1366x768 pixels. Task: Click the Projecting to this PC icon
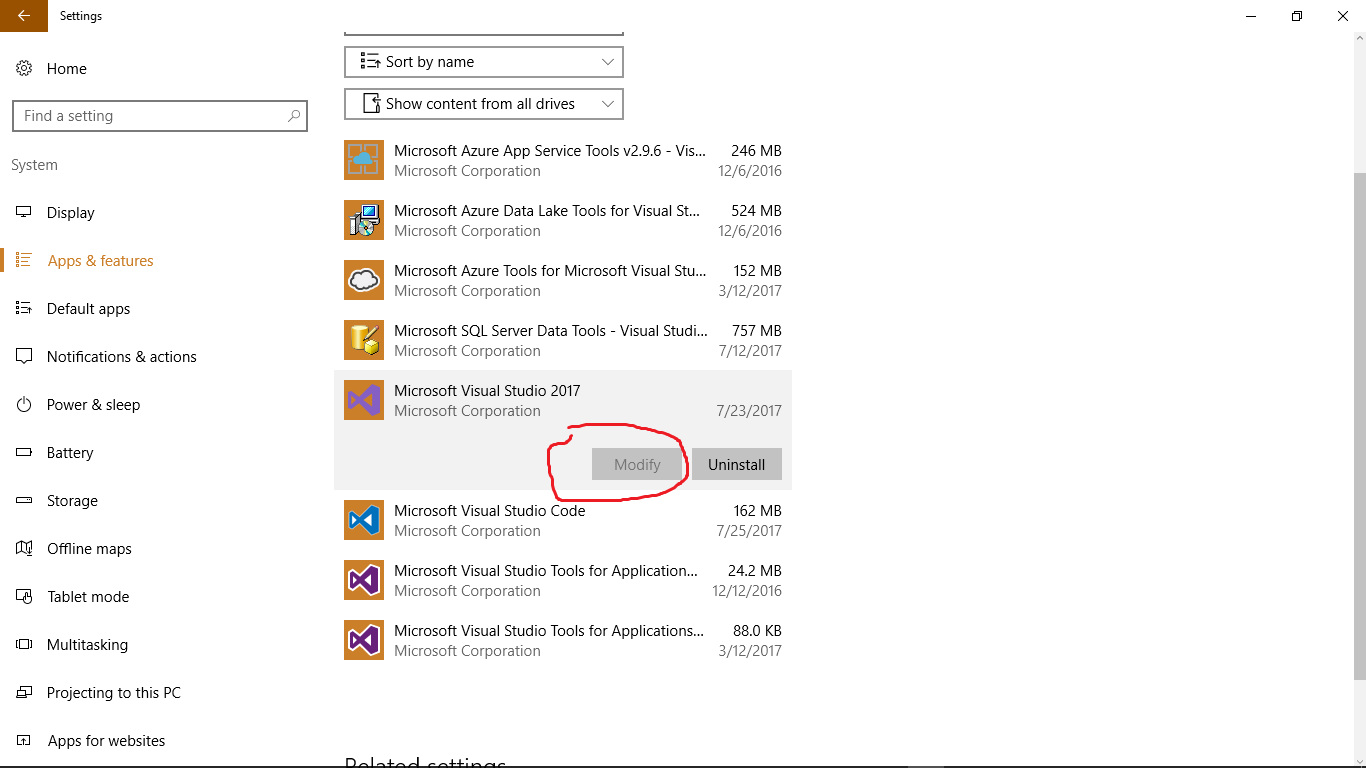click(x=24, y=692)
